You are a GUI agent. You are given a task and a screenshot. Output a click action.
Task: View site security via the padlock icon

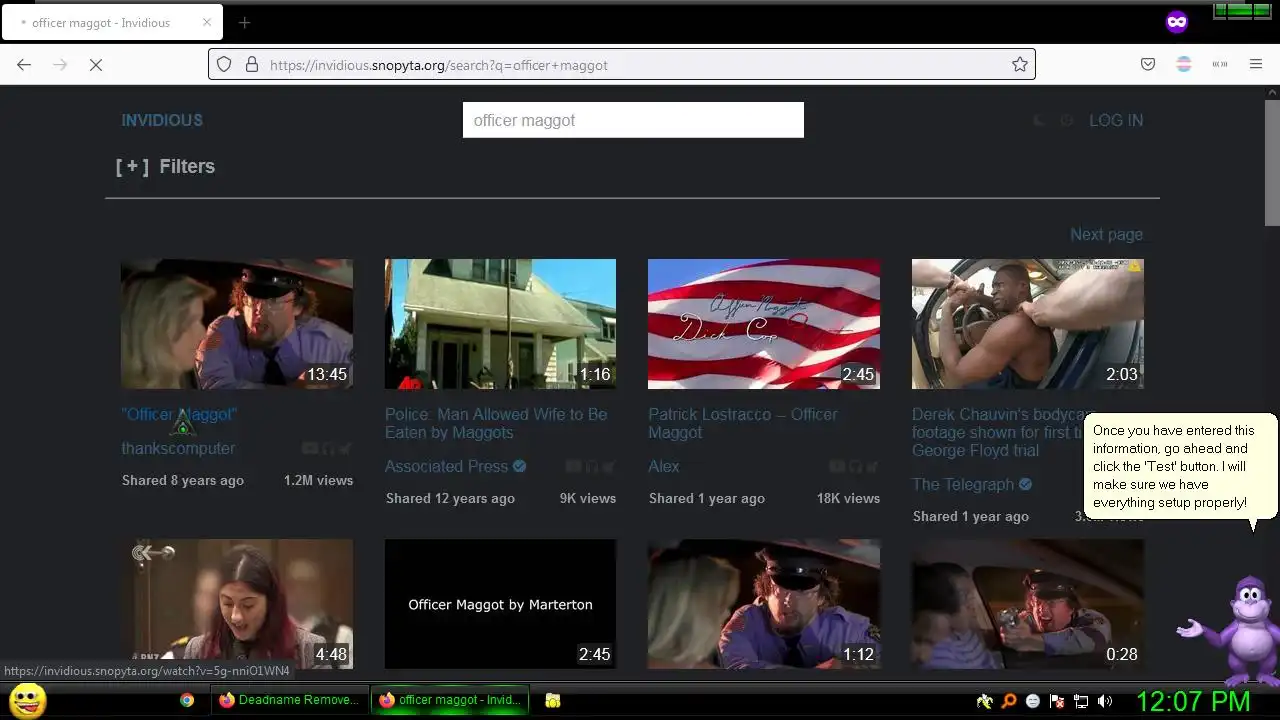(x=252, y=64)
